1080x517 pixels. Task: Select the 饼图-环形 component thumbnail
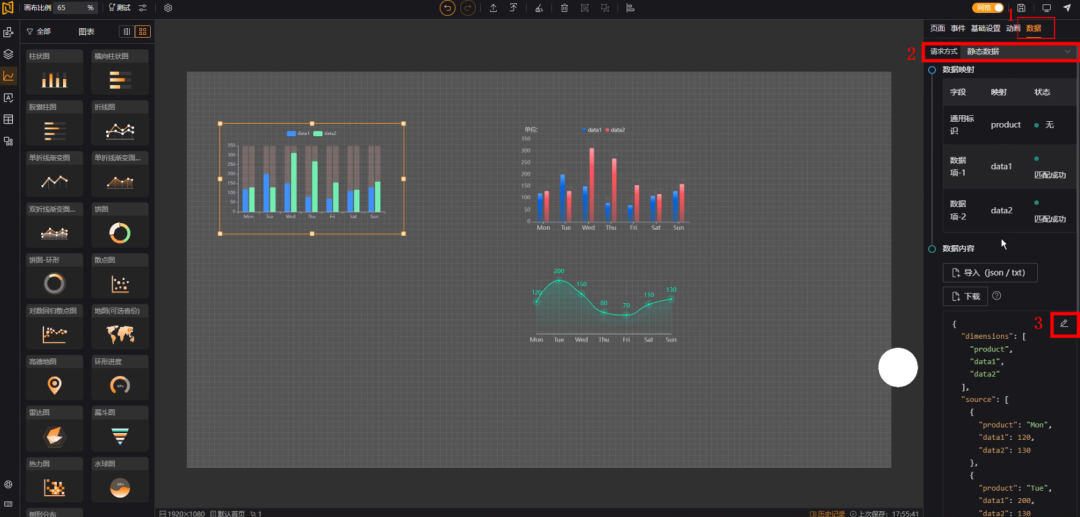point(54,276)
